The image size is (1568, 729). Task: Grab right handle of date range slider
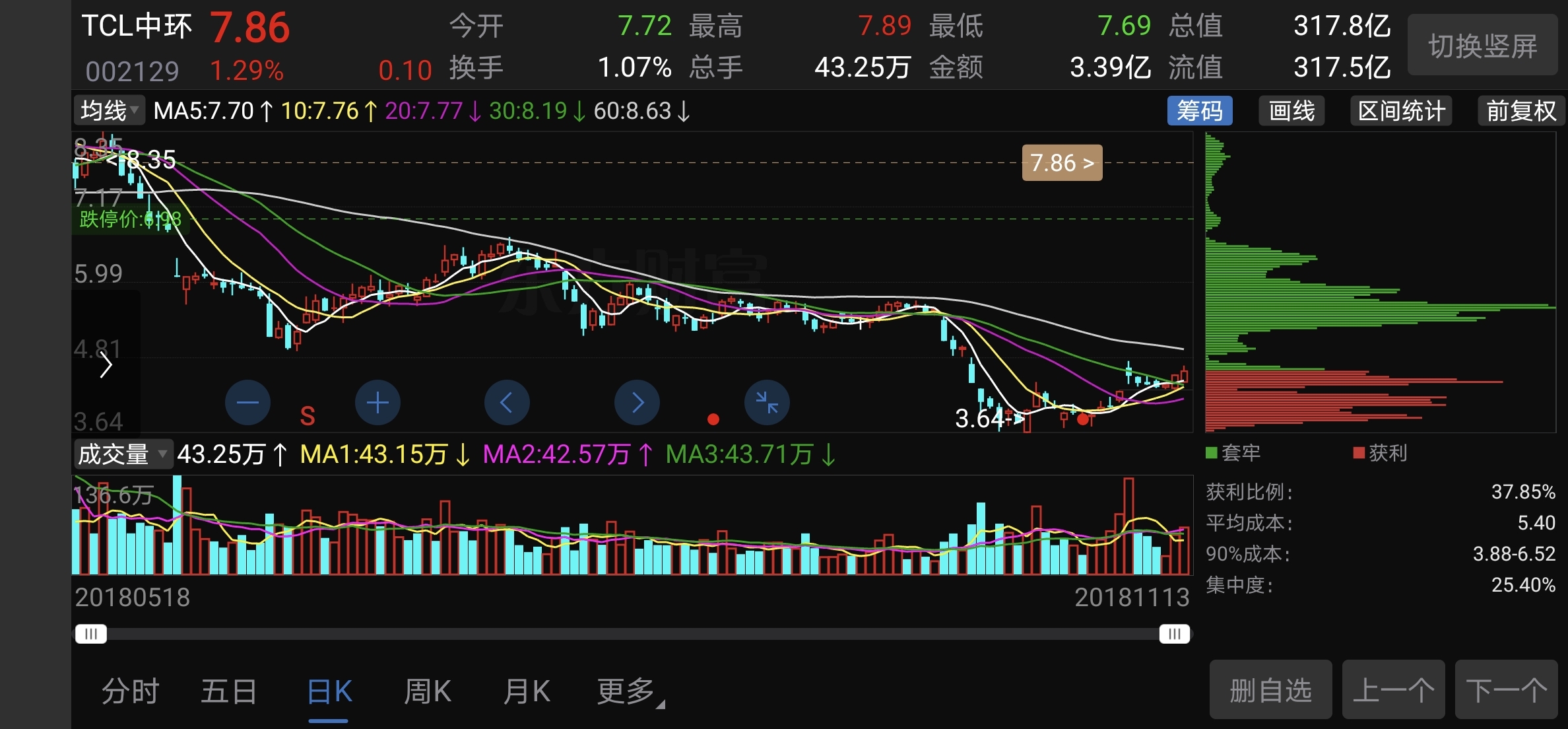[x=1175, y=634]
